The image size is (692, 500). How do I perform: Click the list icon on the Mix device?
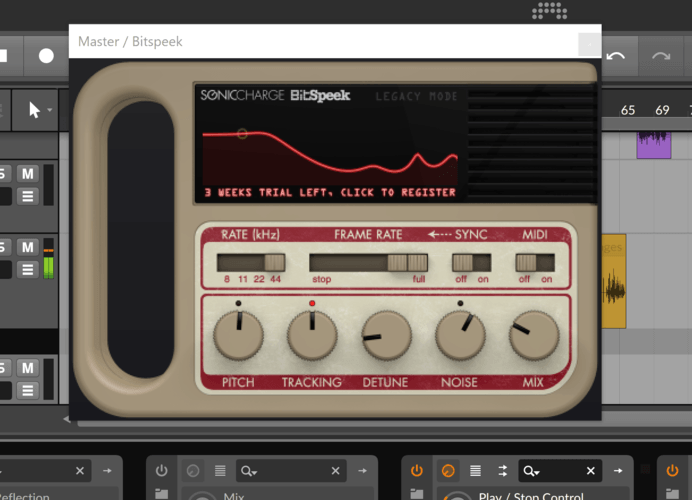click(x=220, y=471)
